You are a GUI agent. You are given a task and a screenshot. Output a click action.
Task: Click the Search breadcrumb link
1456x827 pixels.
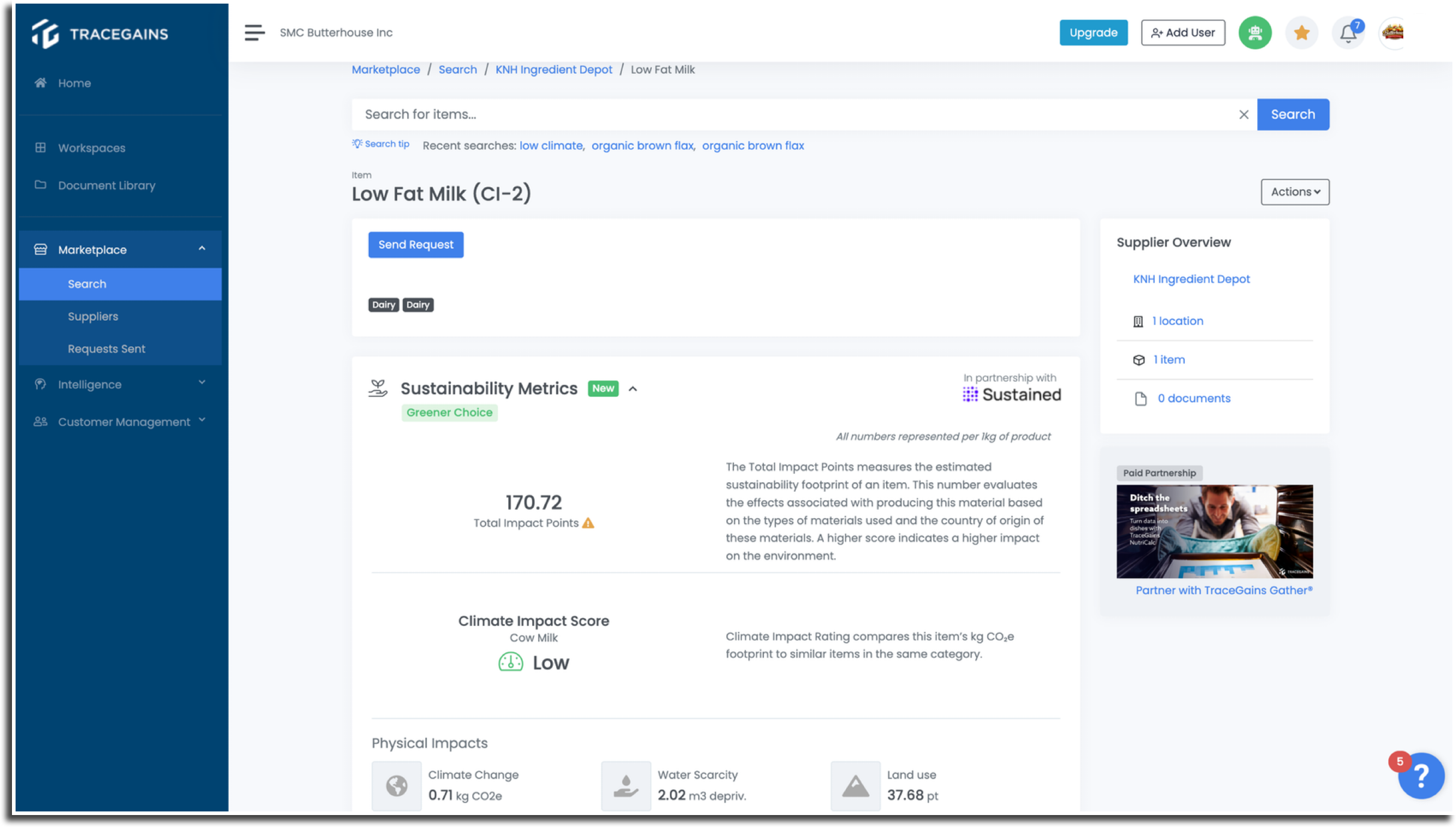click(x=457, y=69)
